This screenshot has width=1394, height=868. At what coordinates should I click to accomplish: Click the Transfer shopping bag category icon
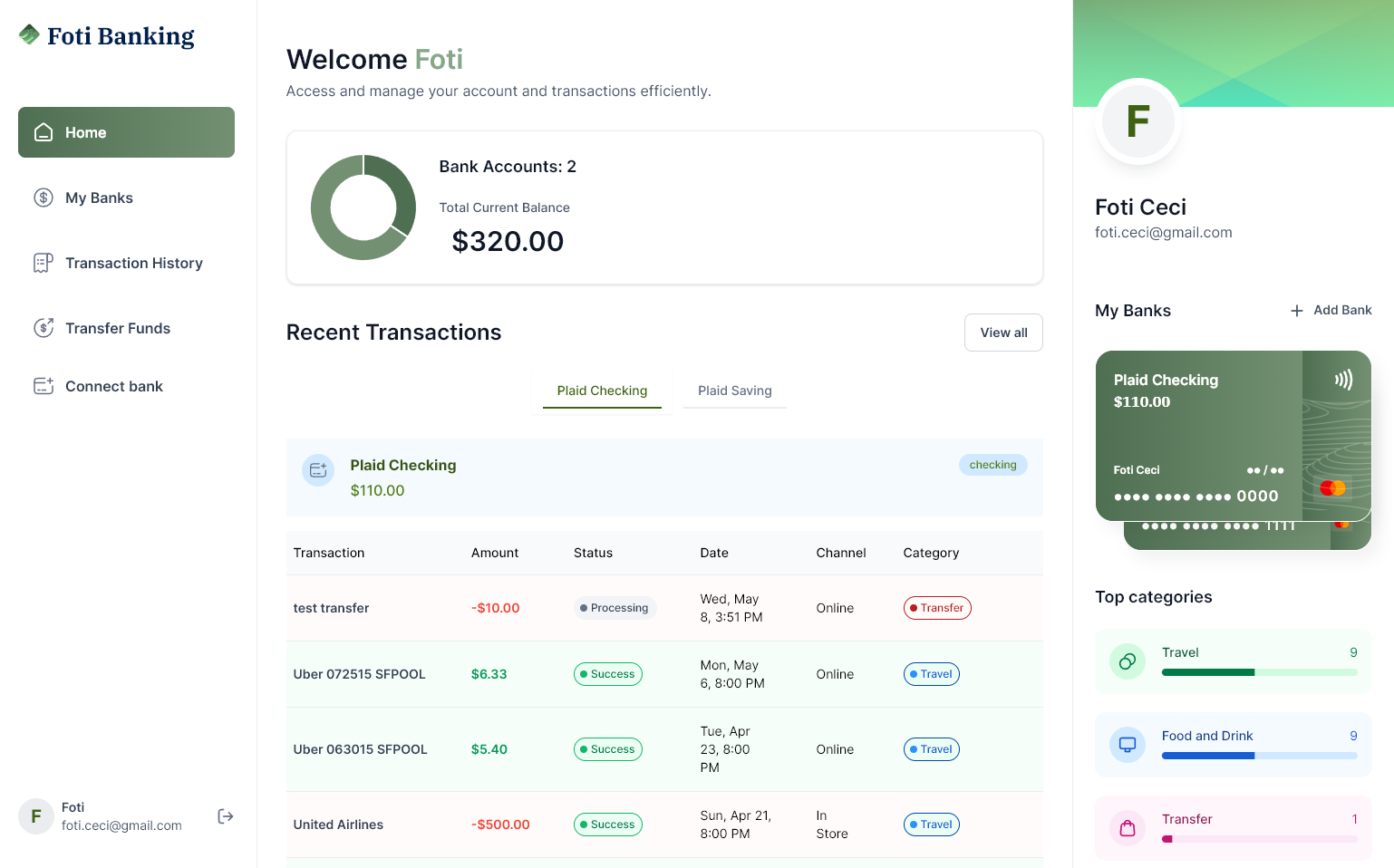(x=1127, y=828)
